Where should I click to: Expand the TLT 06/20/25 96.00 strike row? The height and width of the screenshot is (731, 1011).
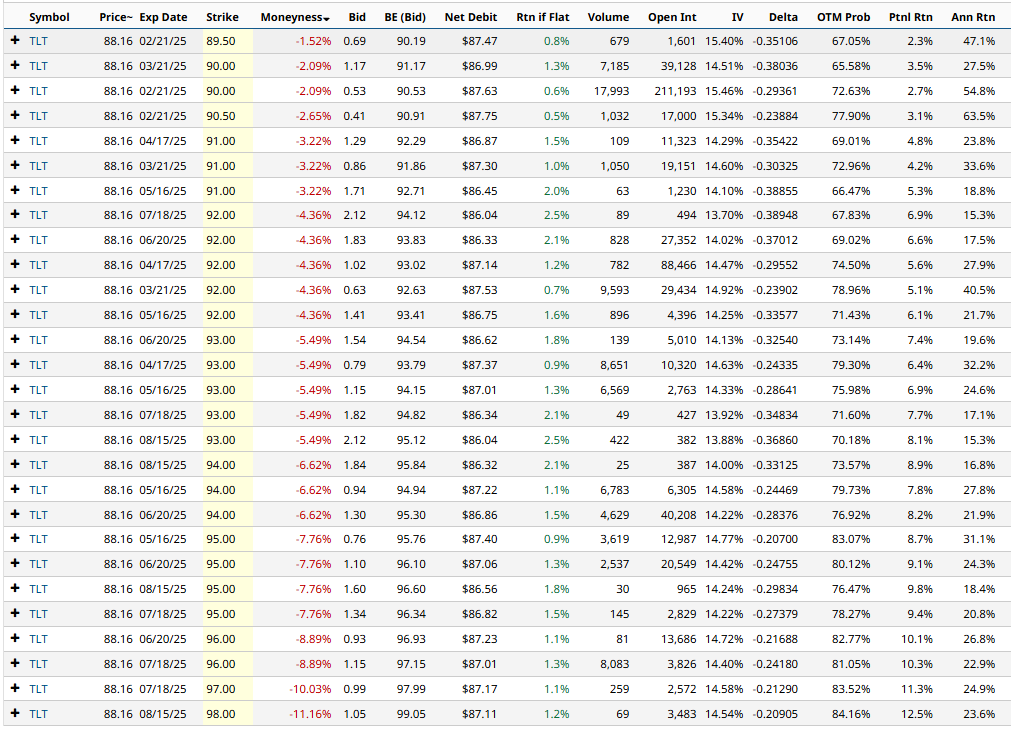click(x=15, y=639)
